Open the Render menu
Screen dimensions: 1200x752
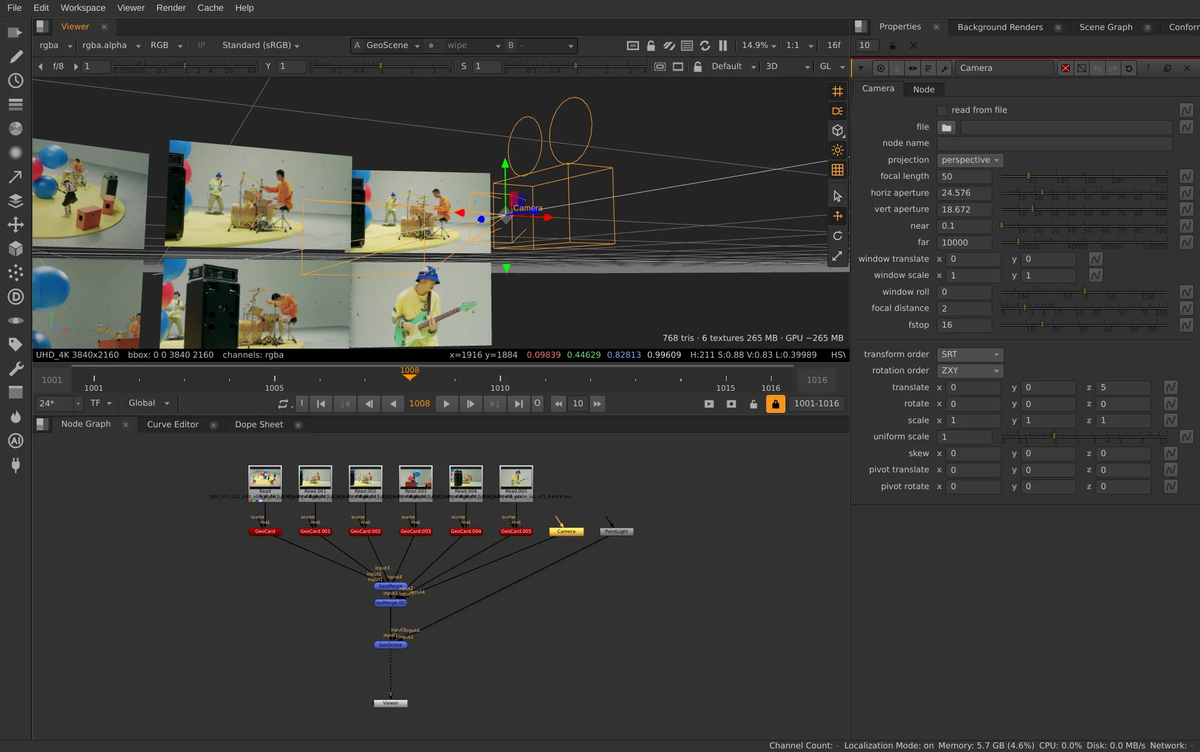pos(171,8)
